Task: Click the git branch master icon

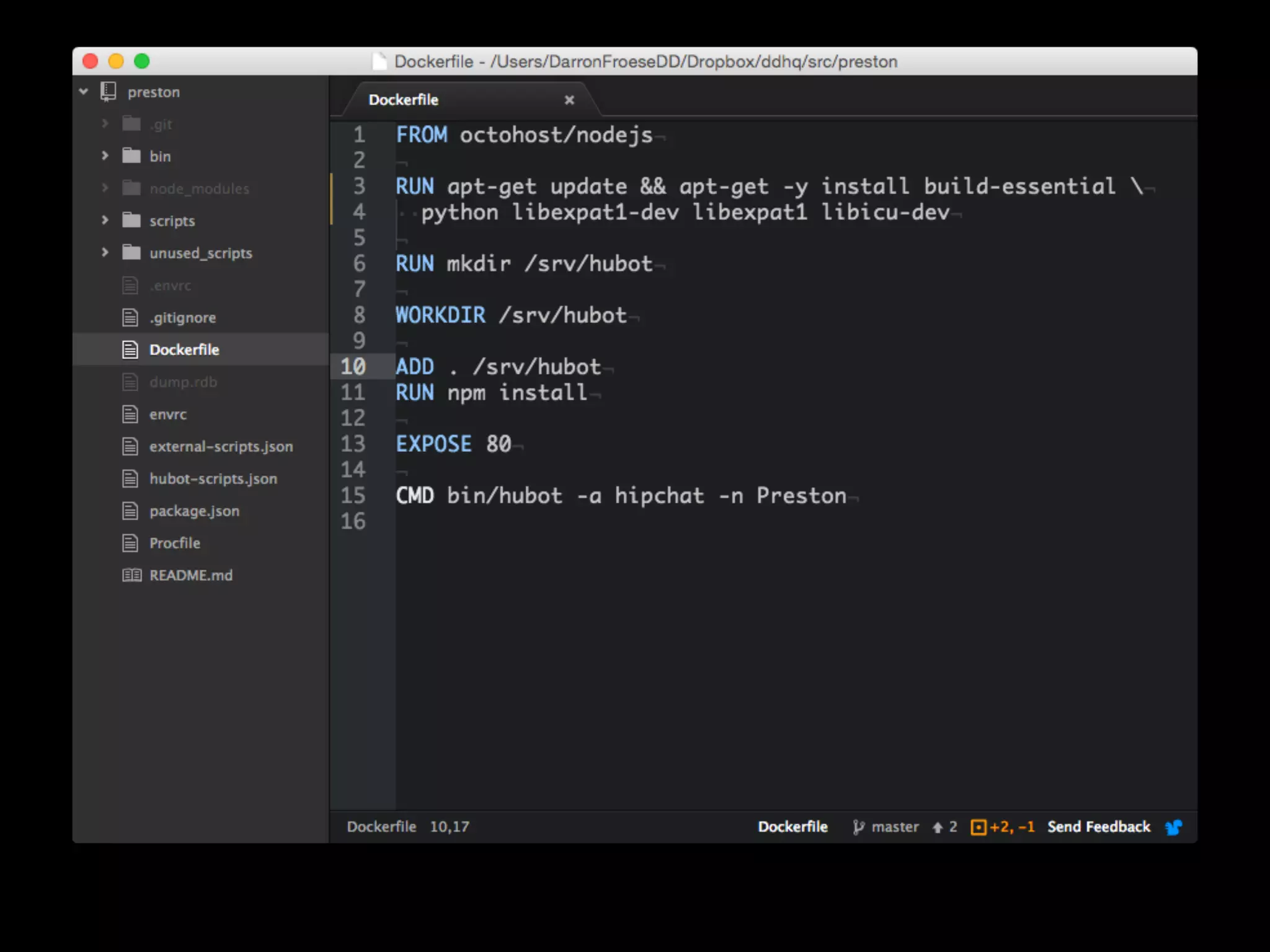Action: point(858,827)
